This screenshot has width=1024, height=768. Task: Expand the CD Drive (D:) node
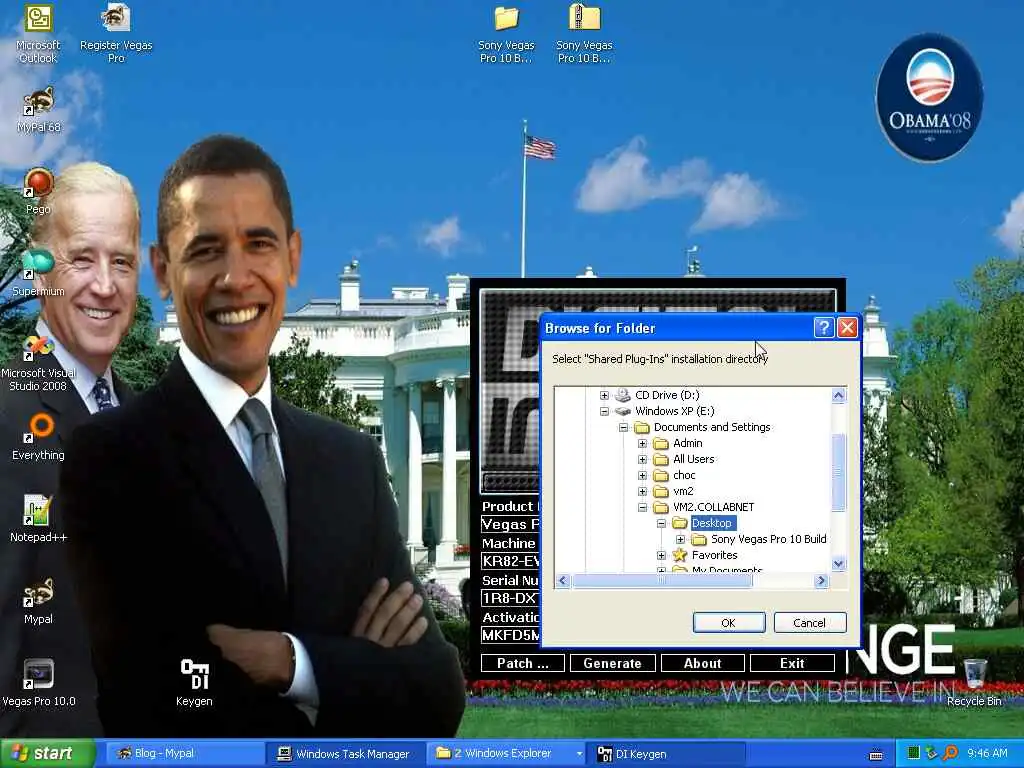pos(604,395)
